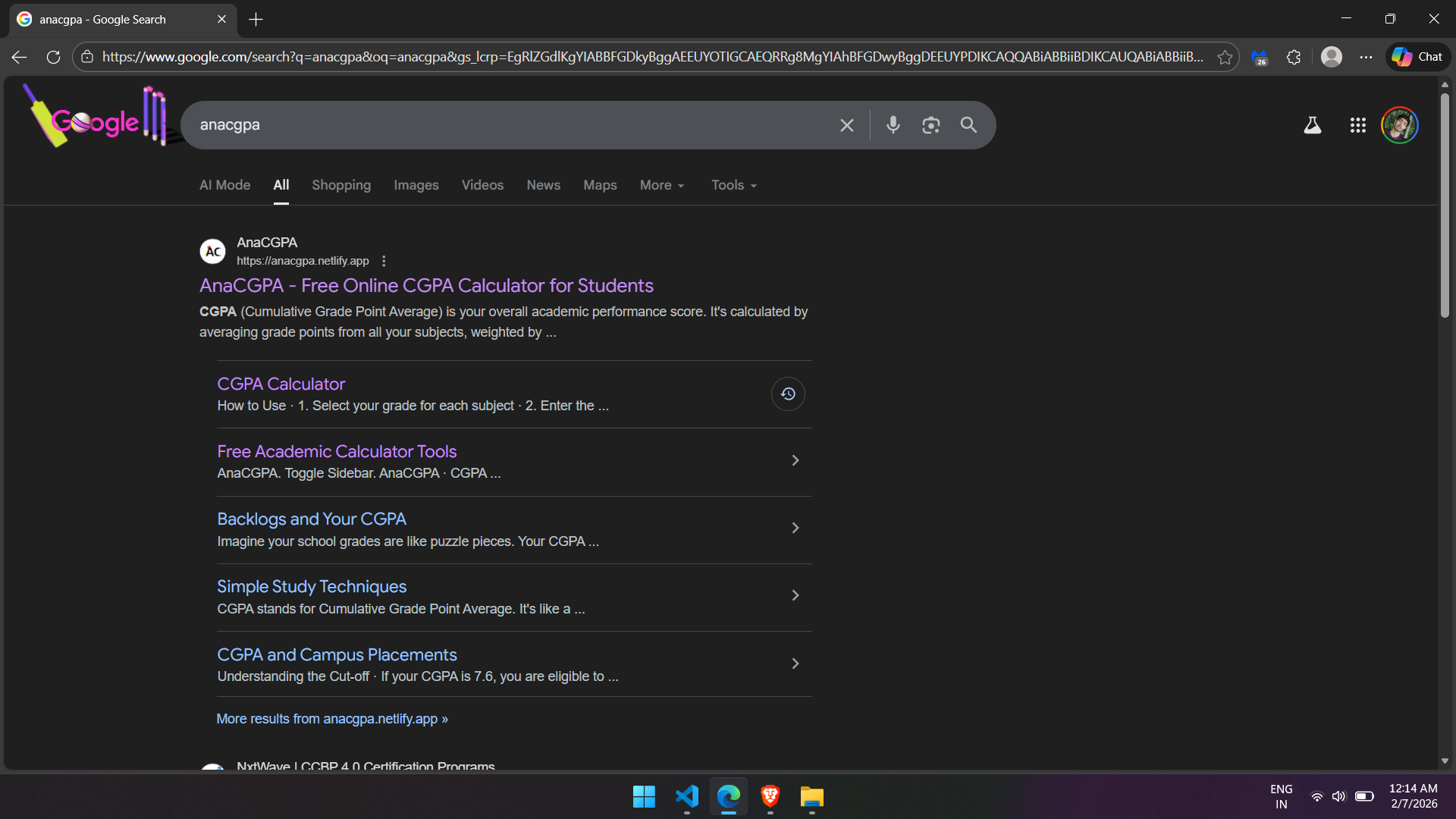Open the browser profile icon
Image resolution: width=1456 pixels, height=819 pixels.
pyautogui.click(x=1332, y=57)
